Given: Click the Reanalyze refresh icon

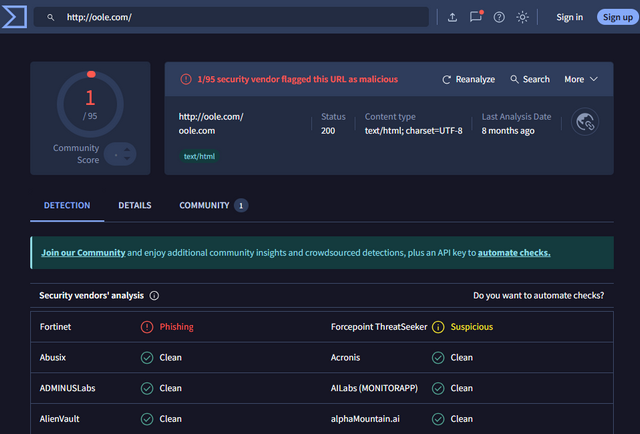Looking at the screenshot, I should click(x=447, y=80).
